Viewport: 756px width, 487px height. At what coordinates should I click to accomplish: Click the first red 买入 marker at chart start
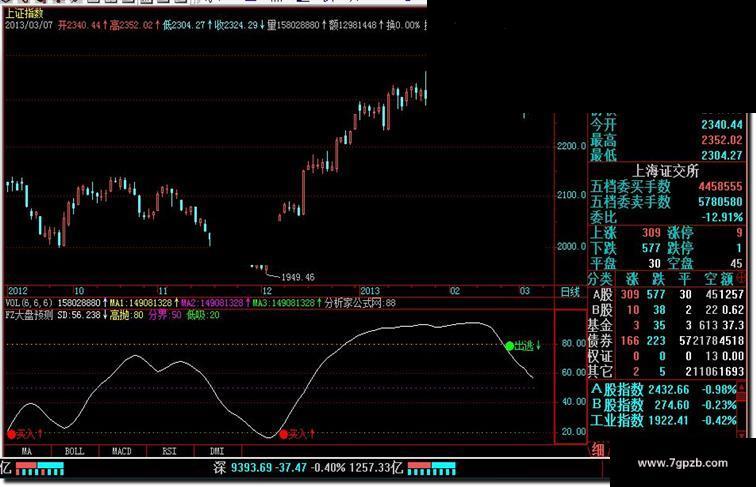pyautogui.click(x=25, y=434)
